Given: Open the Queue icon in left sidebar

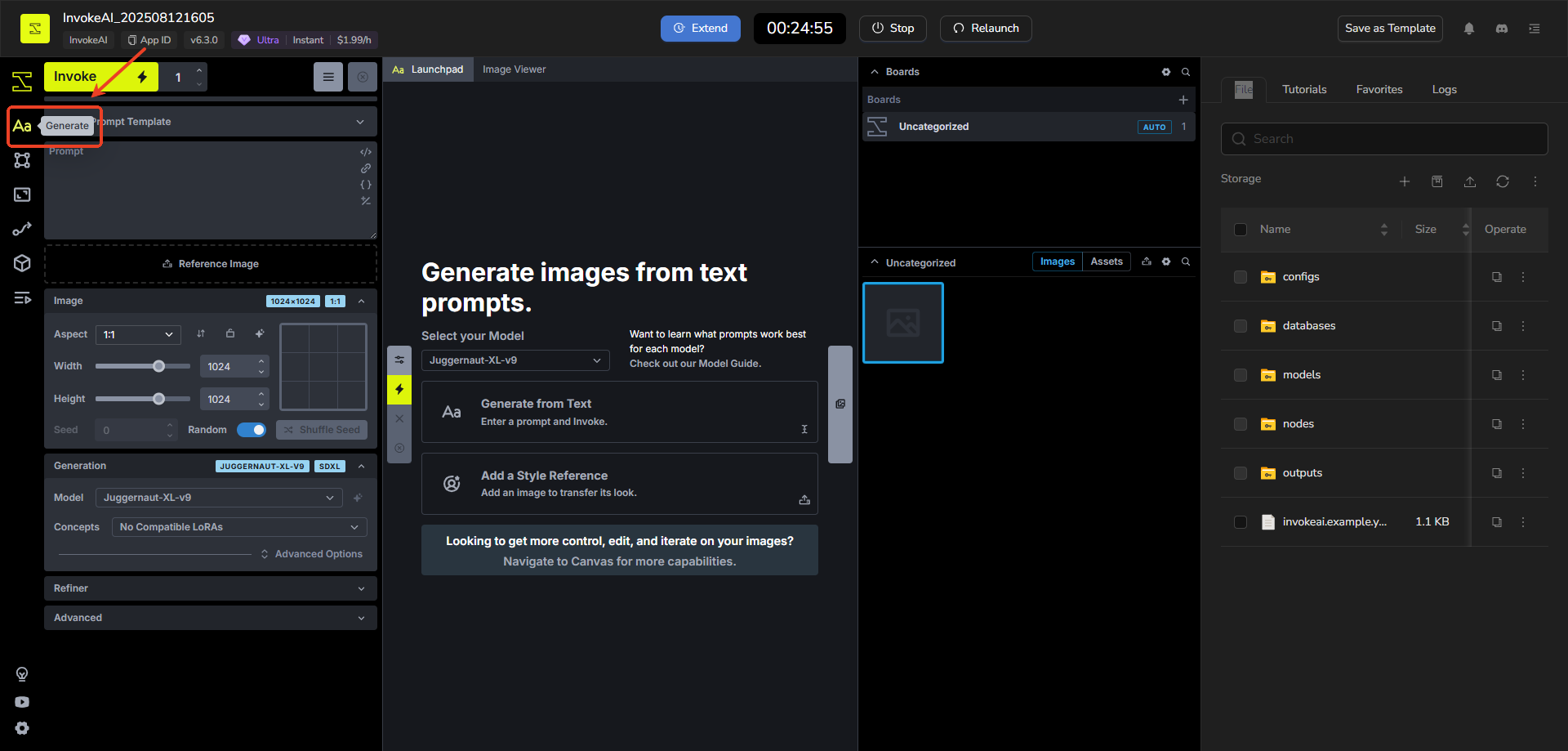Looking at the screenshot, I should point(22,297).
